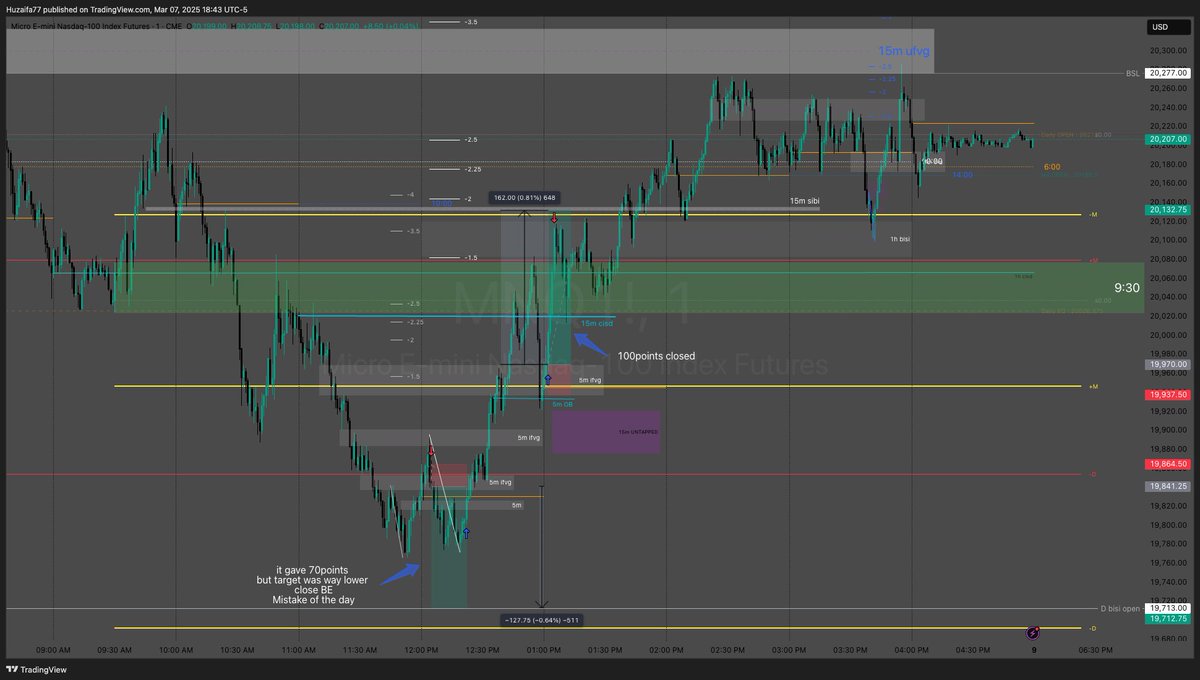Image resolution: width=1200 pixels, height=680 pixels.
Task: Click the blue up arrow beside green position box
Action: pos(466,534)
